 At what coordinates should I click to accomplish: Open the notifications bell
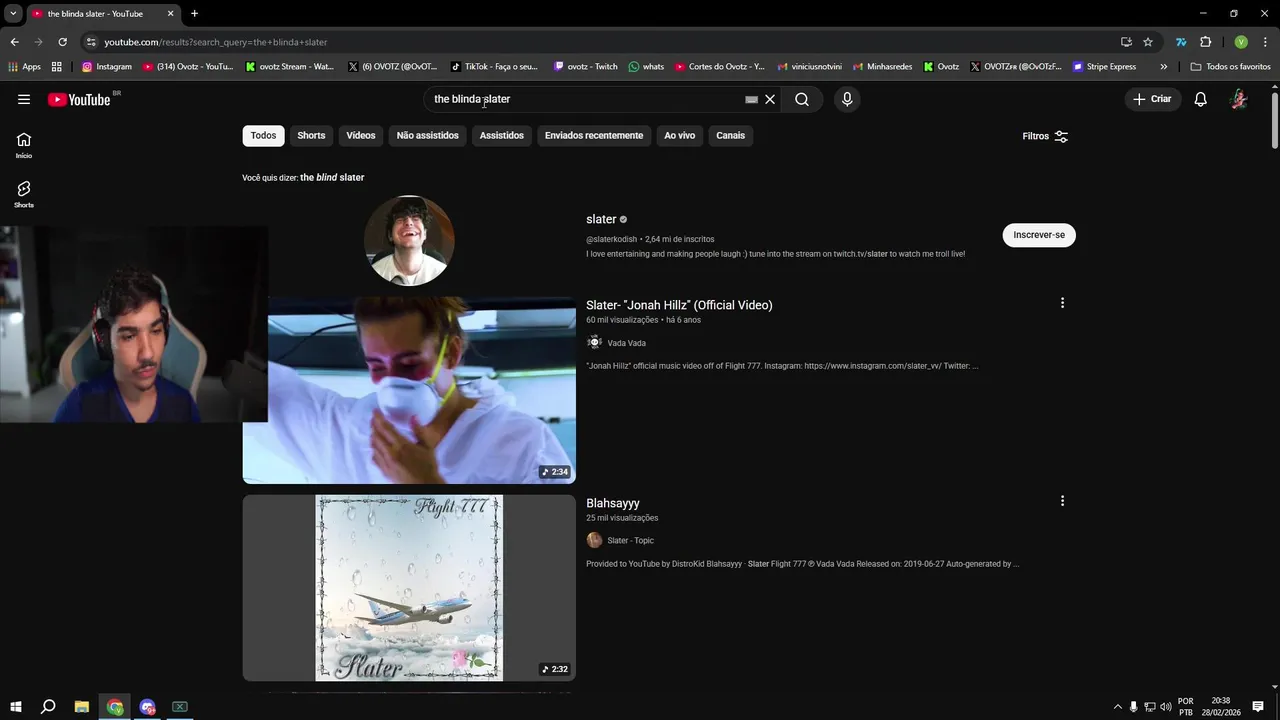point(1201,99)
